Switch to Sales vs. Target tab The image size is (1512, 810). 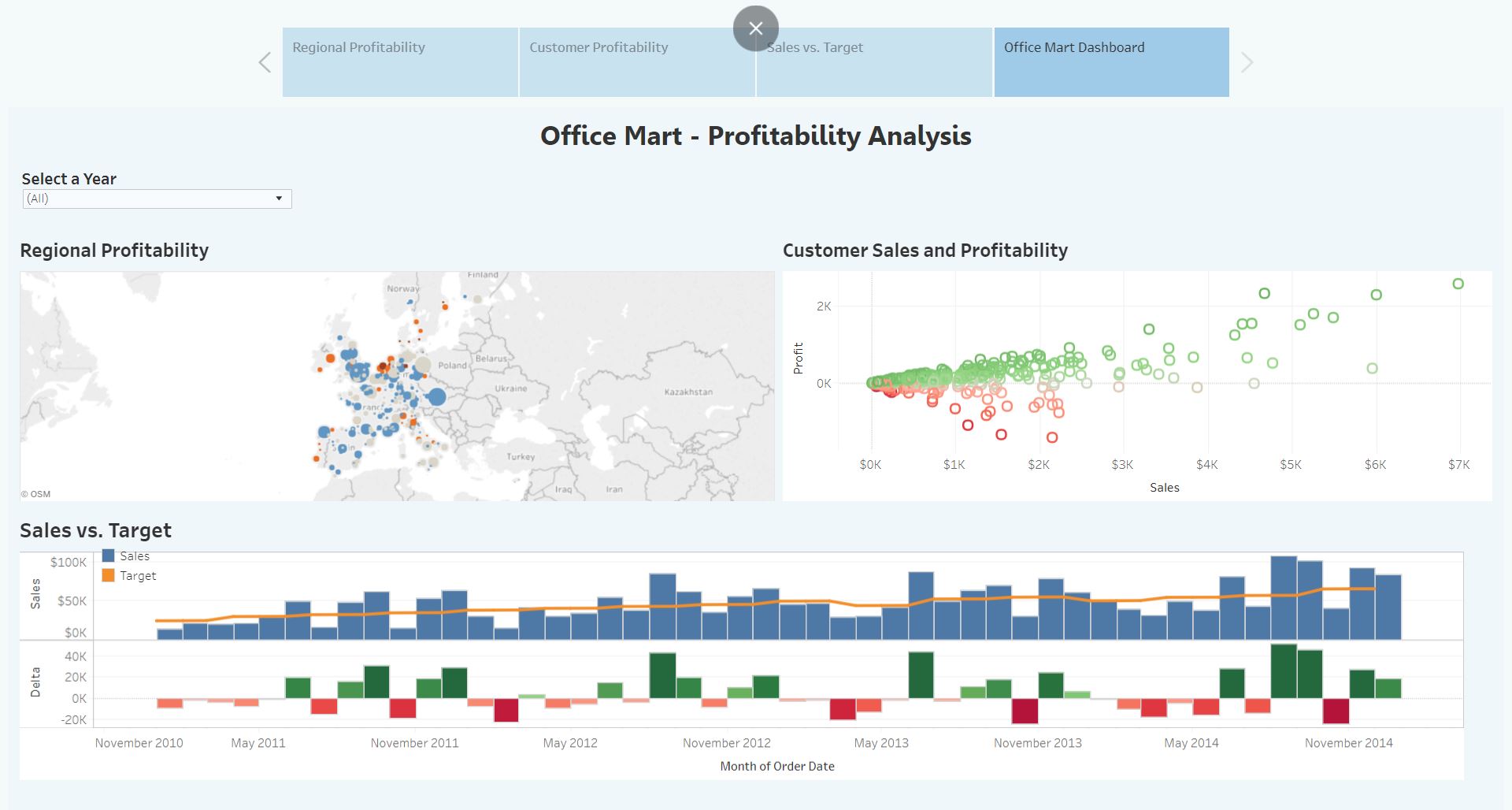point(874,62)
